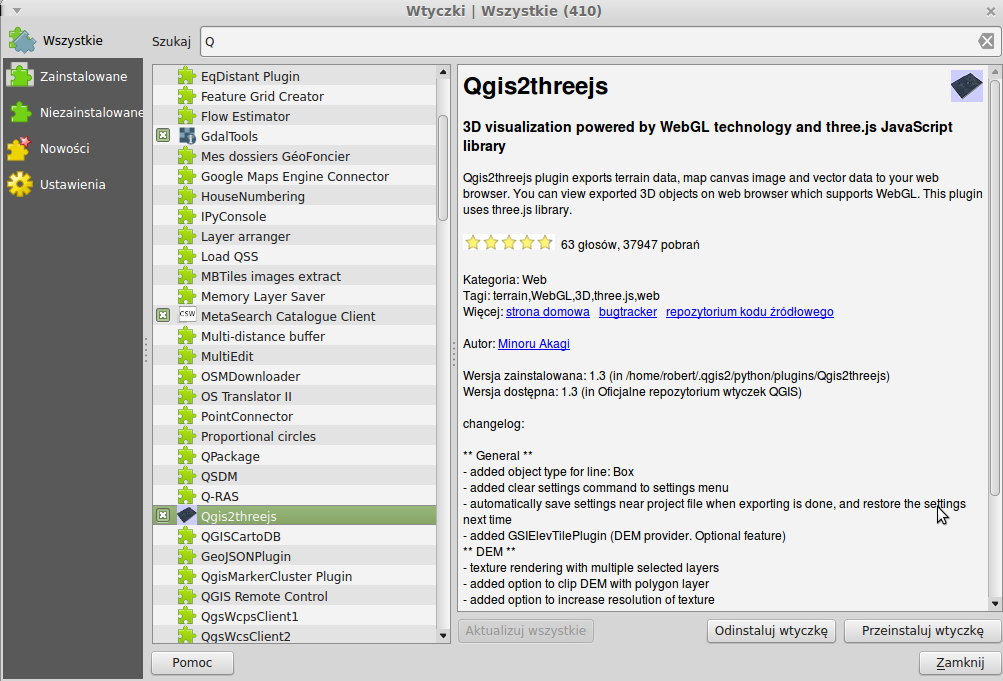Click the plugin list scroll down arrow
Screen dimensions: 1003x681
point(443,636)
